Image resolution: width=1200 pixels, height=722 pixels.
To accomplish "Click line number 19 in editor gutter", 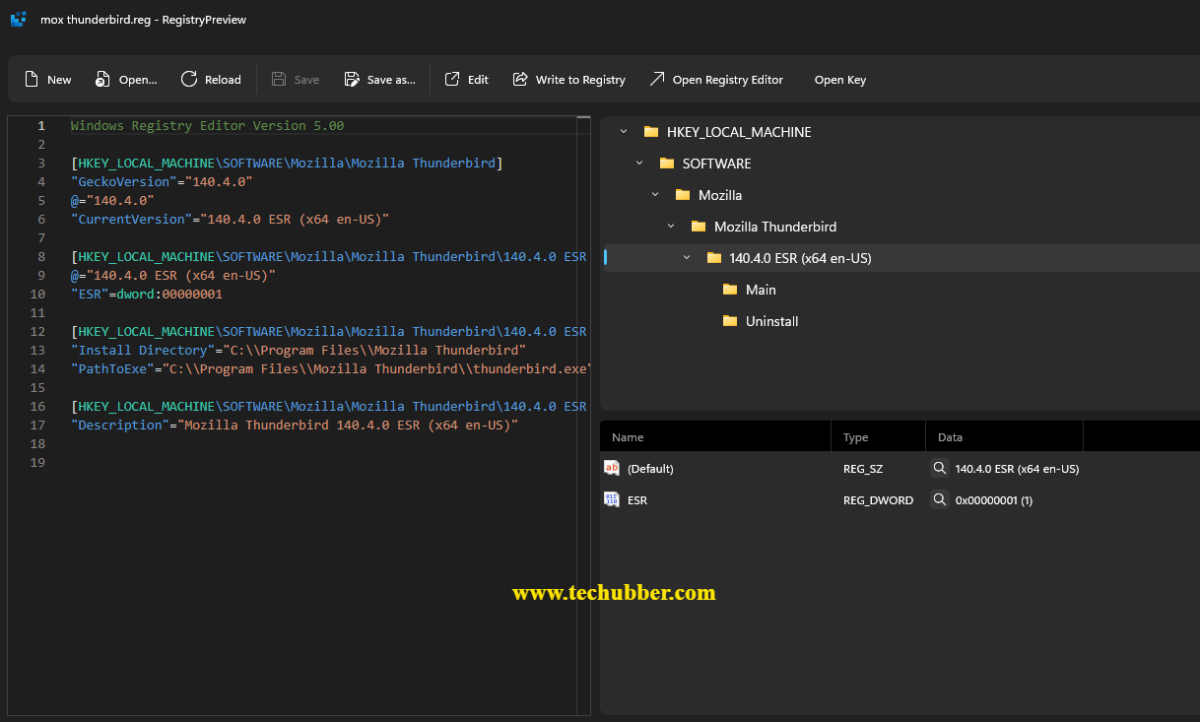I will pos(39,463).
